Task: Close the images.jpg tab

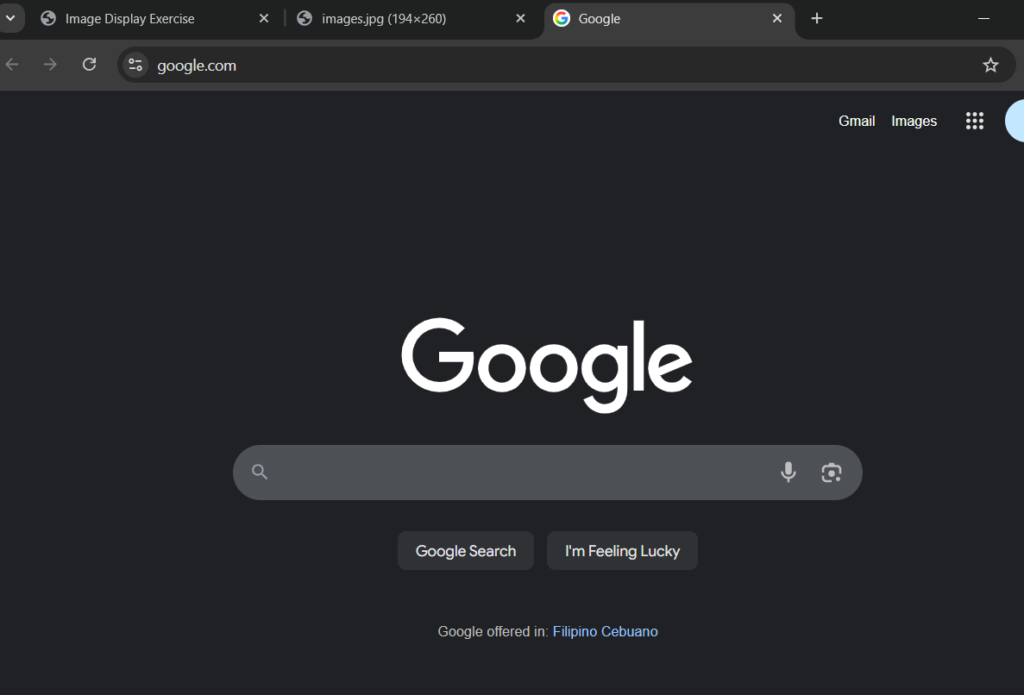Action: click(520, 19)
